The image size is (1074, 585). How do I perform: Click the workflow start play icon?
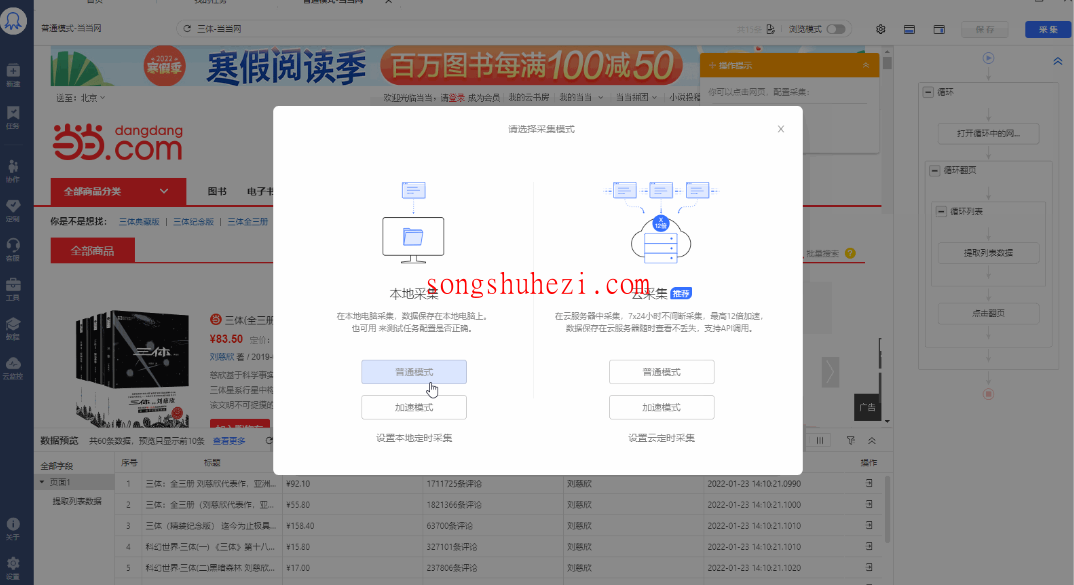pyautogui.click(x=988, y=58)
